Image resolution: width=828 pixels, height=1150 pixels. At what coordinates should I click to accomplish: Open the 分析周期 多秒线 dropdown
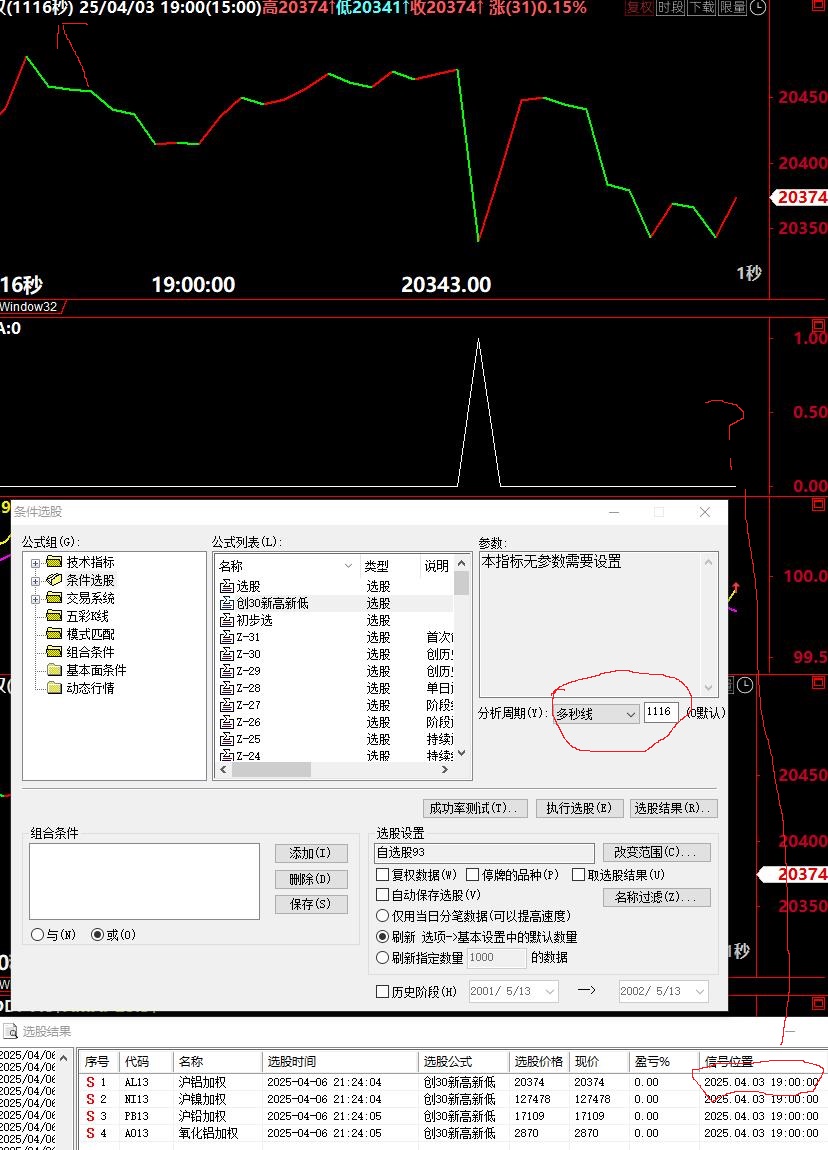pyautogui.click(x=596, y=714)
